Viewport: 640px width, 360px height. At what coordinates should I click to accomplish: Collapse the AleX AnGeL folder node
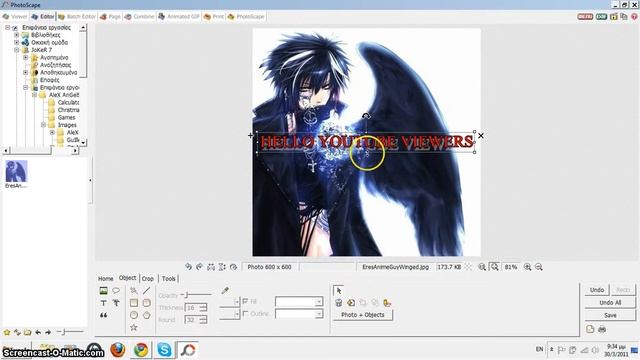click(34, 95)
